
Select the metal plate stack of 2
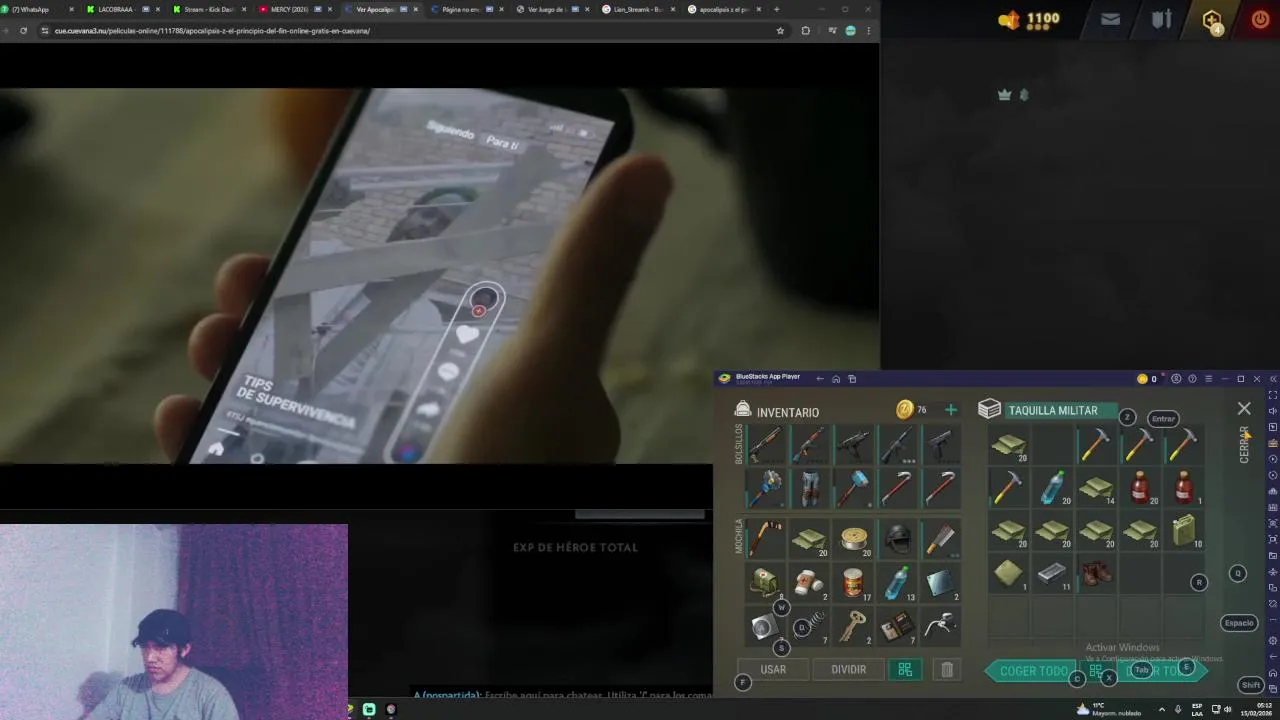point(940,583)
